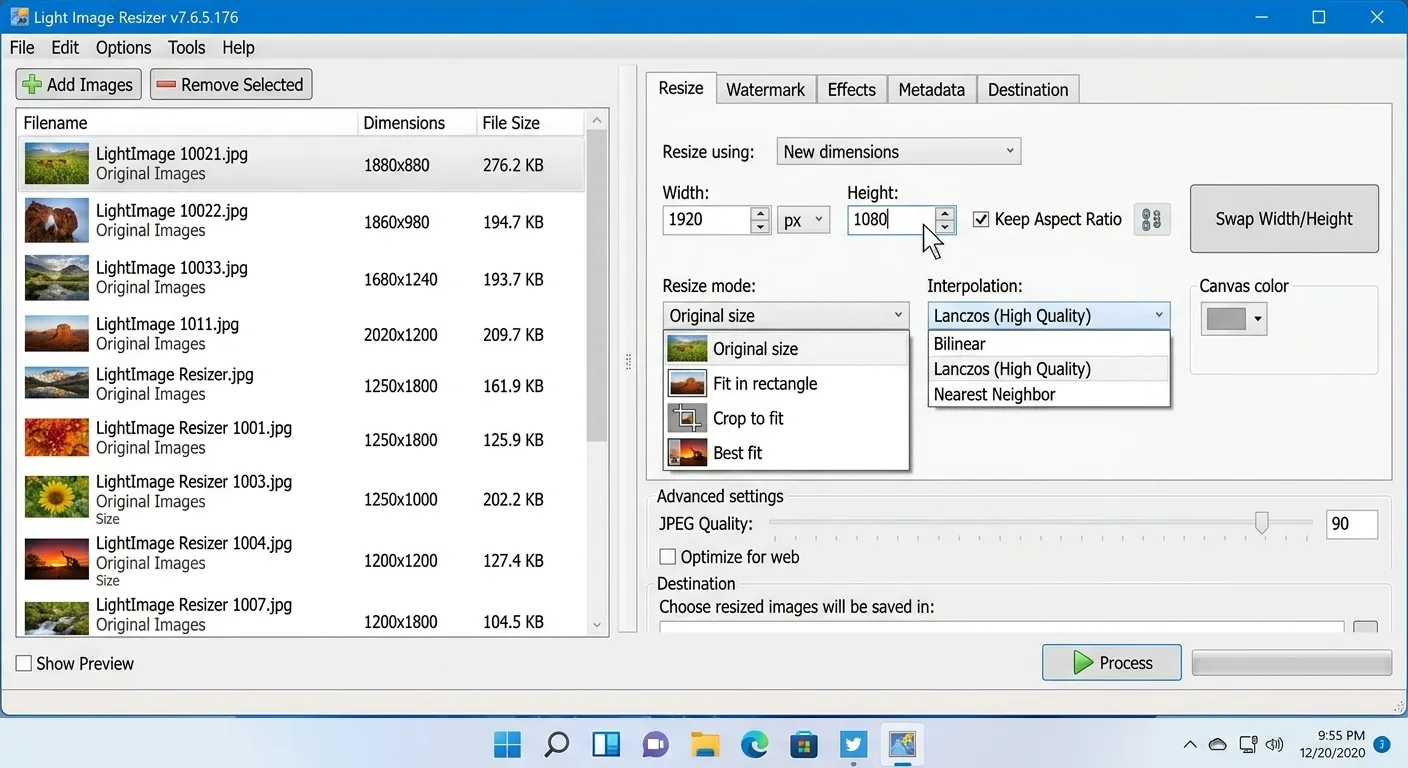Open the Chat taskbar icon
Image resolution: width=1408 pixels, height=768 pixels.
655,744
